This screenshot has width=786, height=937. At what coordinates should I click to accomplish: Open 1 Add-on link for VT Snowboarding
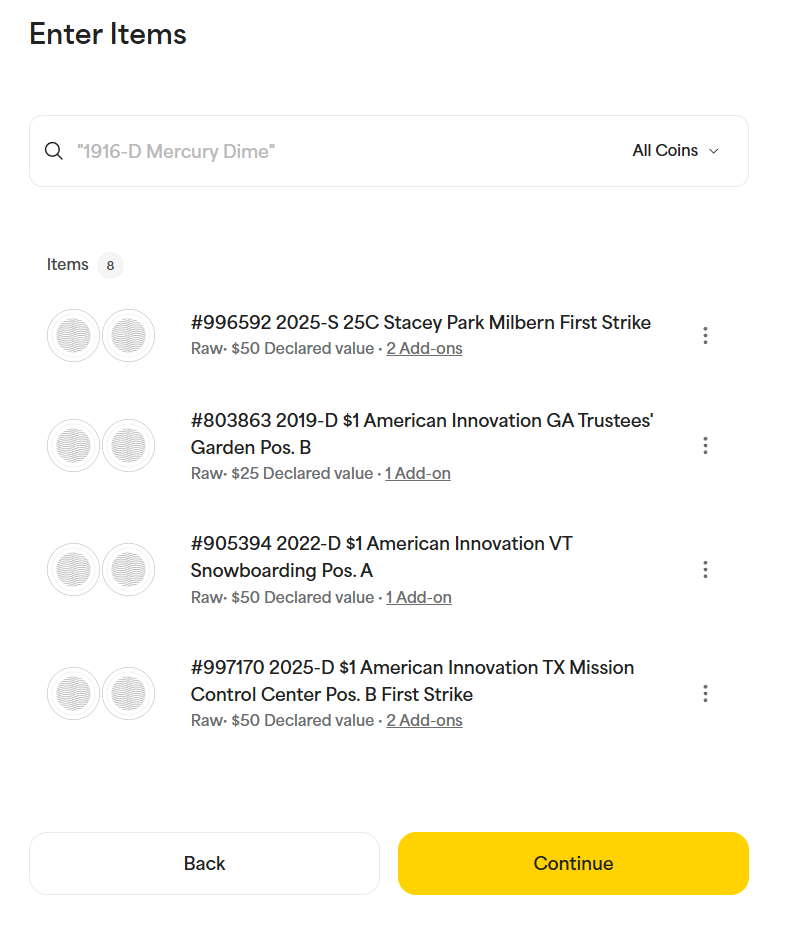(418, 597)
